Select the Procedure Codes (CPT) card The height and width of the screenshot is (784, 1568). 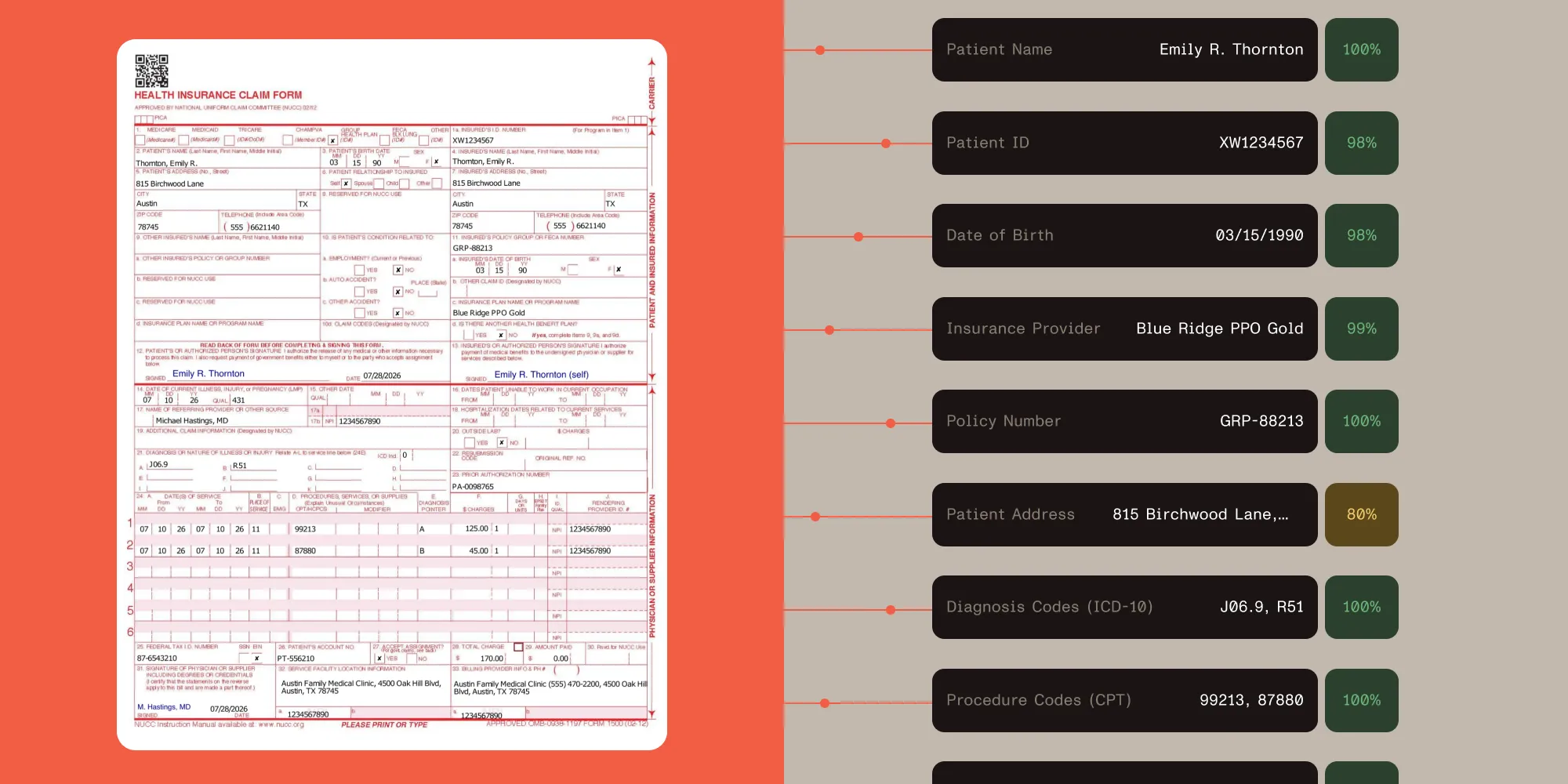1124,700
